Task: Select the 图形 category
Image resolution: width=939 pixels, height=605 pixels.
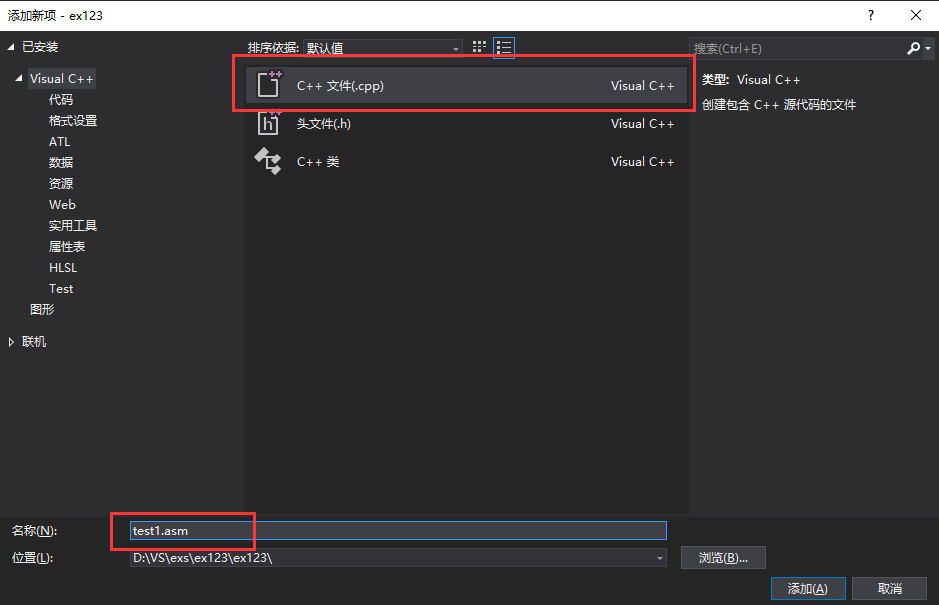Action: 42,309
